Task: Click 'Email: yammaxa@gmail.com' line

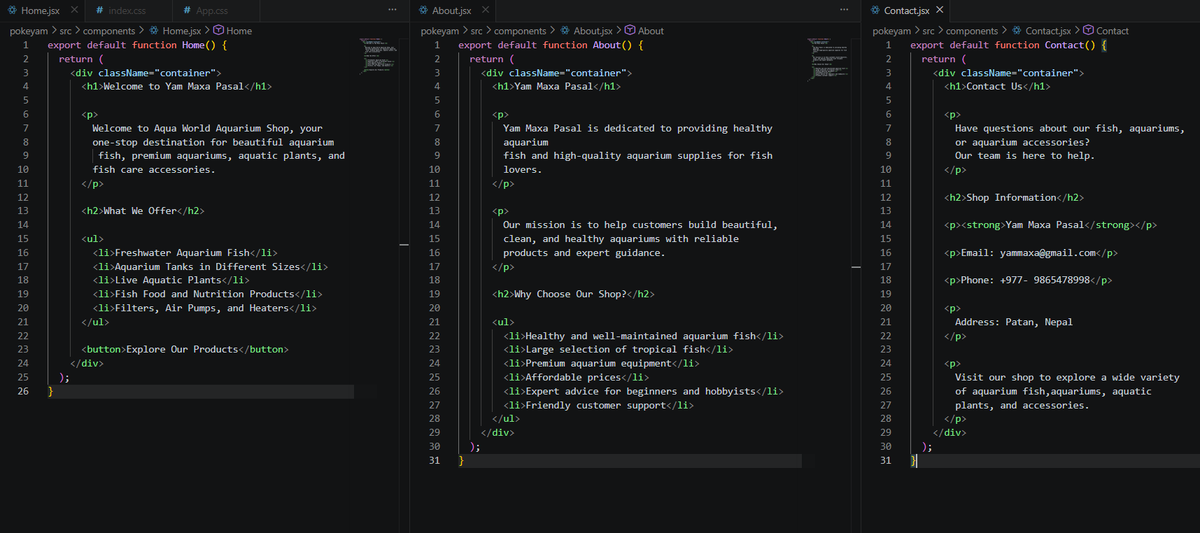Action: pyautogui.click(x=1031, y=253)
